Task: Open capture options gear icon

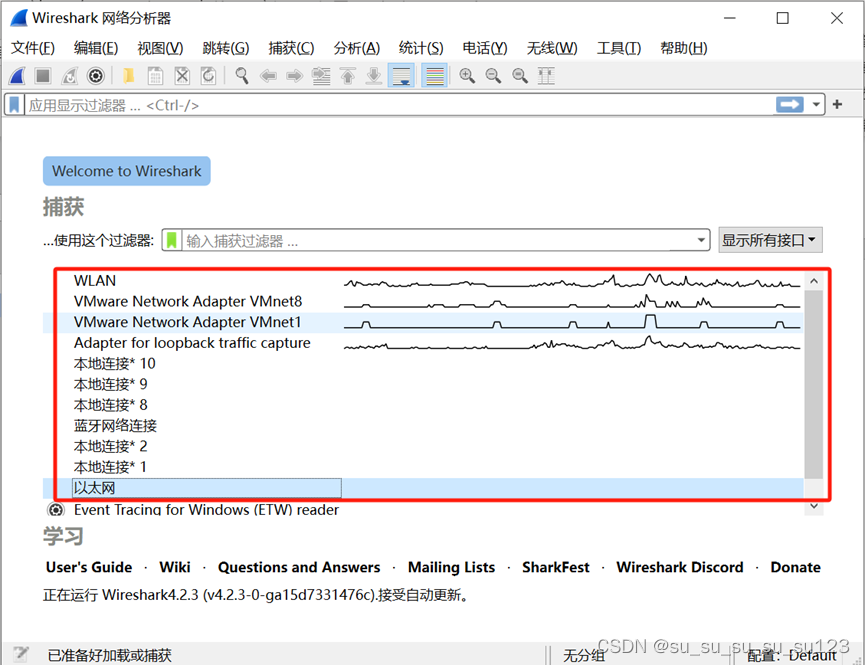Action: 96,76
